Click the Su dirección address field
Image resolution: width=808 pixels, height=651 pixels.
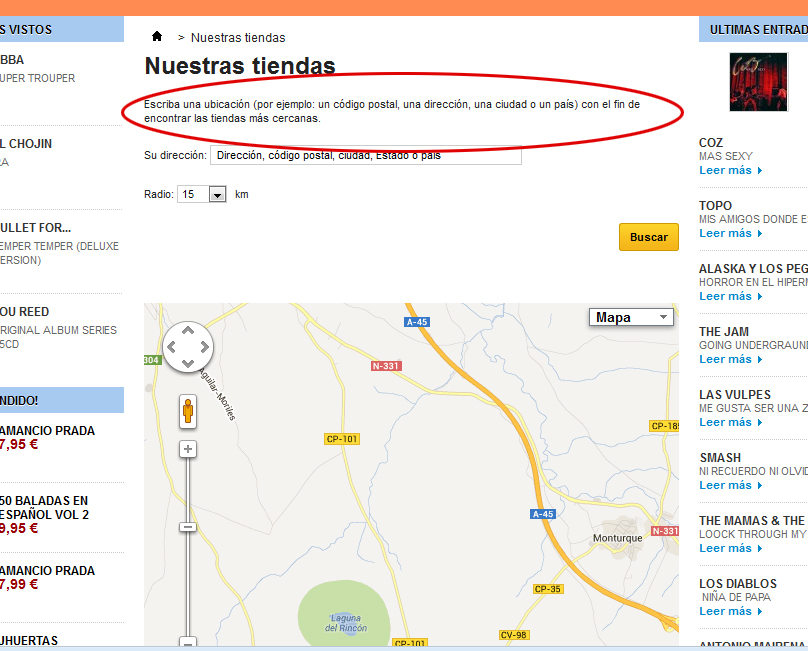[x=366, y=155]
